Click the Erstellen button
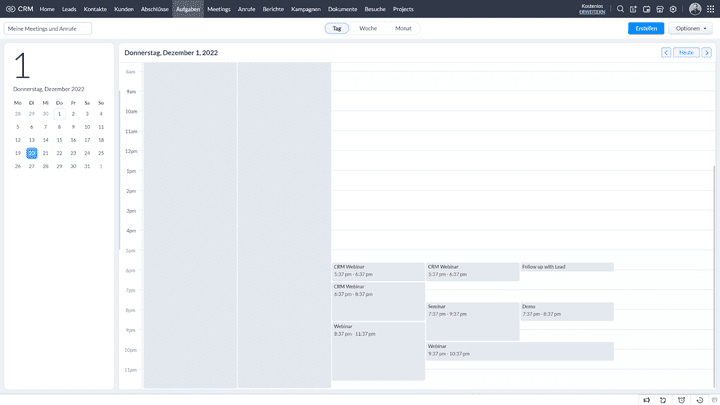 646,28
